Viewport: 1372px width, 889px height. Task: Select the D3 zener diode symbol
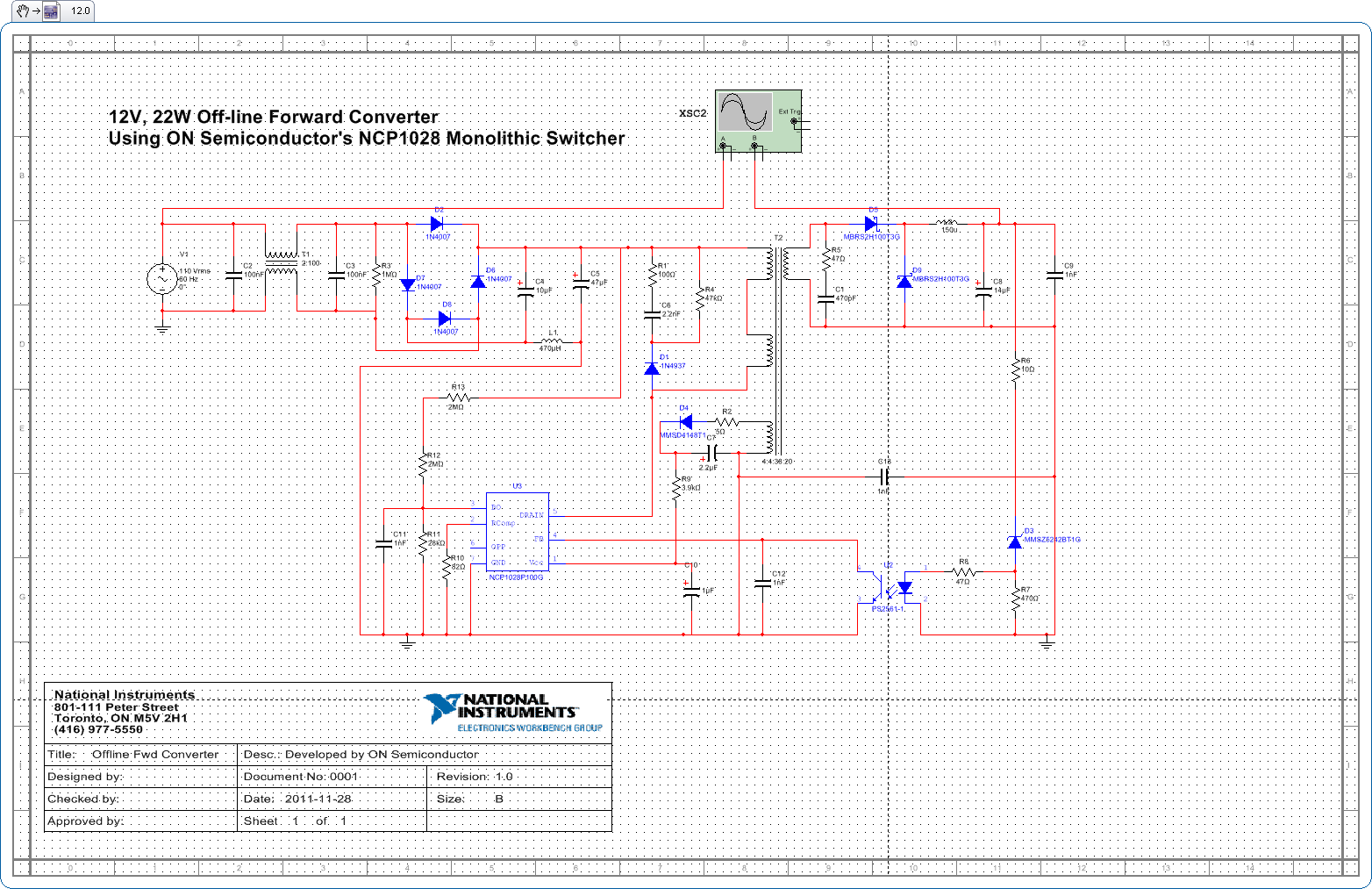[1015, 541]
